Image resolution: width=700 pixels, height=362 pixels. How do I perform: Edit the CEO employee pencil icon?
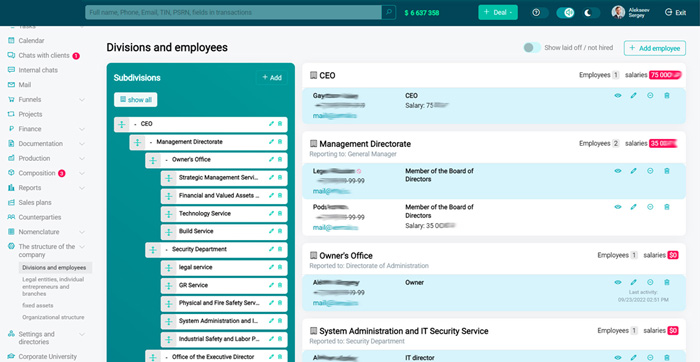click(633, 96)
